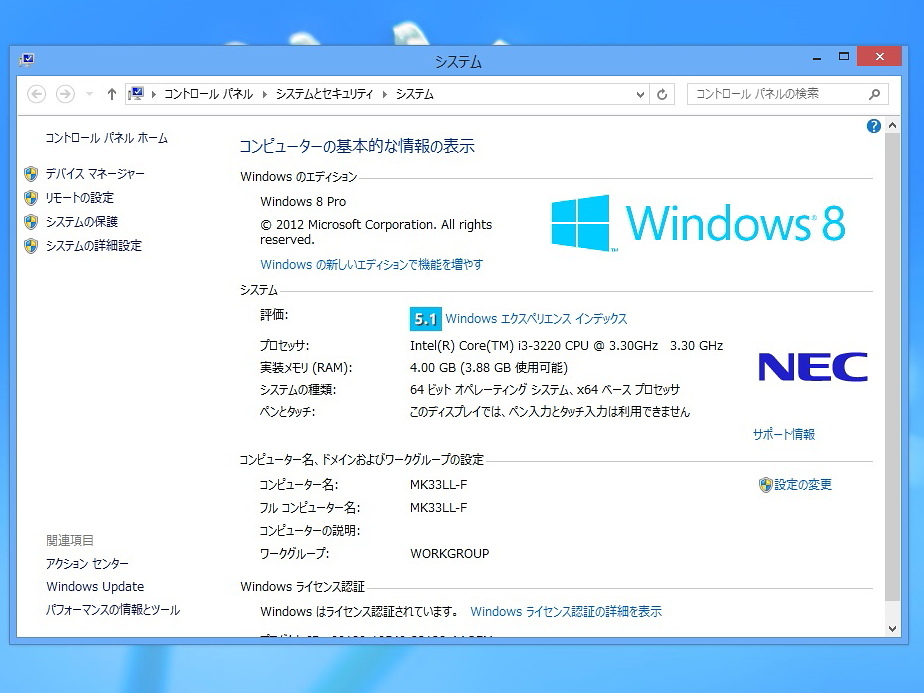Open パフォーマンスの情報とツール link

point(113,610)
